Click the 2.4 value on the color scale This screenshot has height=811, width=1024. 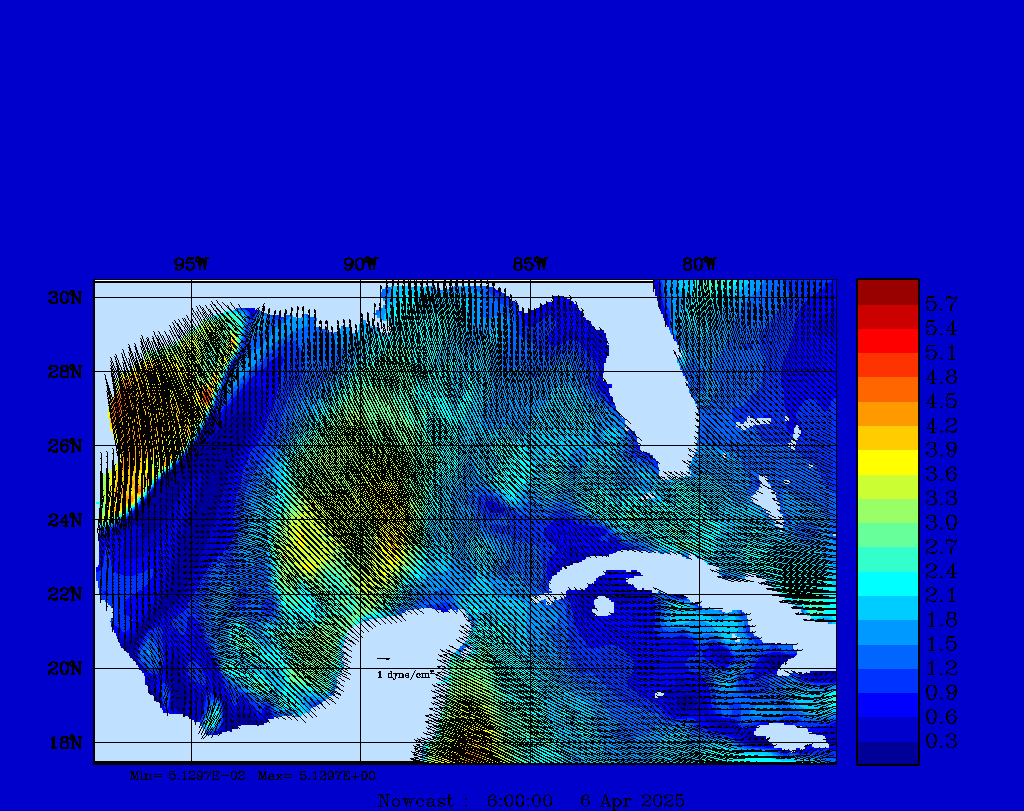pyautogui.click(x=941, y=571)
